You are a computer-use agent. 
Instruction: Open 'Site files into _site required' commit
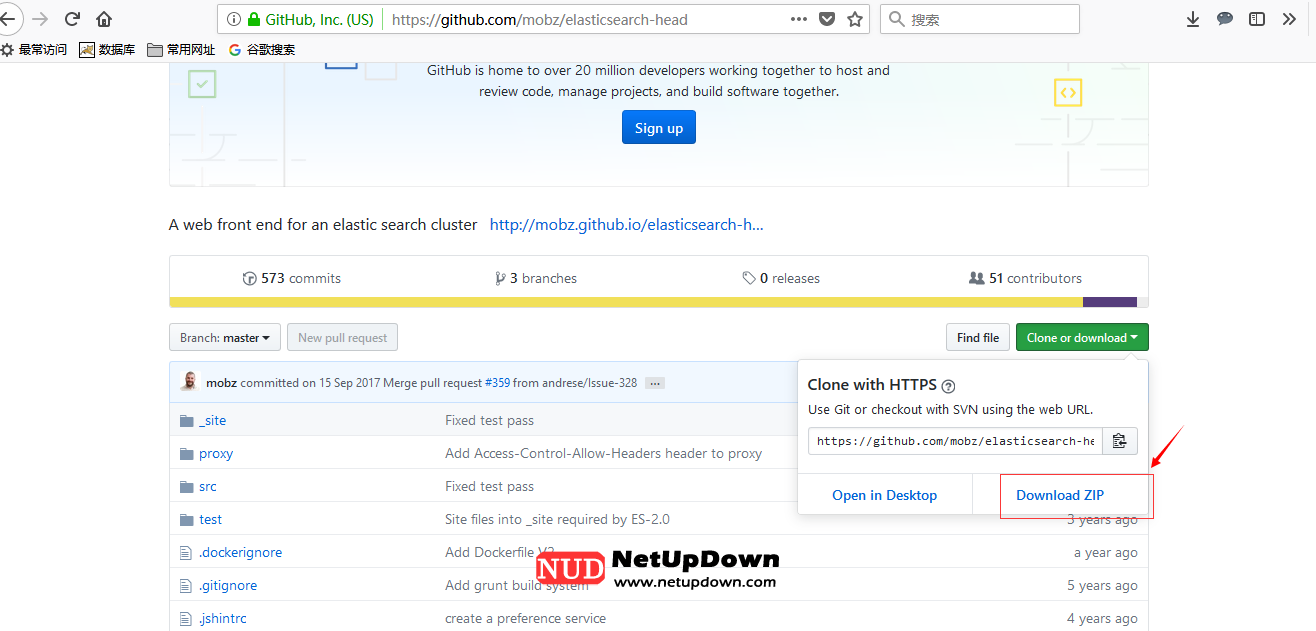coord(557,520)
